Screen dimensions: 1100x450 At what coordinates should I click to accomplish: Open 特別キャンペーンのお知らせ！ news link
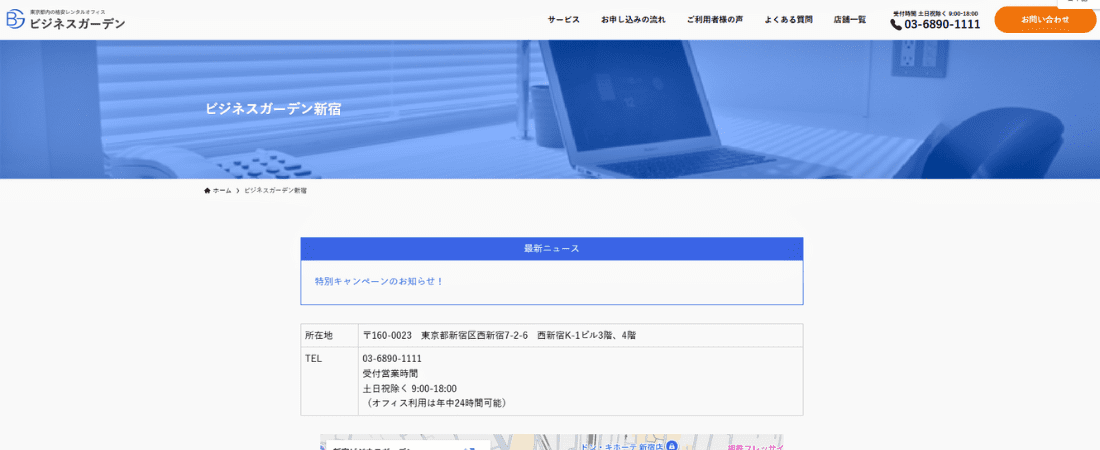379,281
